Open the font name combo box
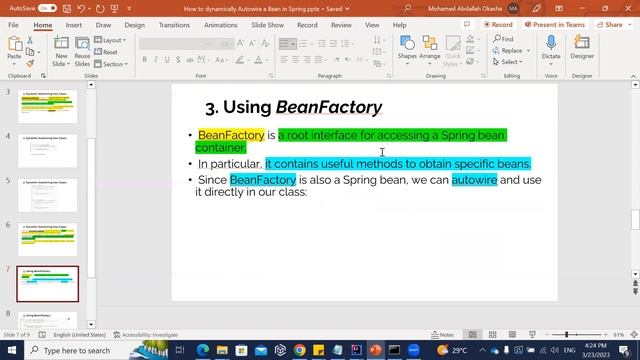The width and height of the screenshot is (640, 360). (x=176, y=43)
